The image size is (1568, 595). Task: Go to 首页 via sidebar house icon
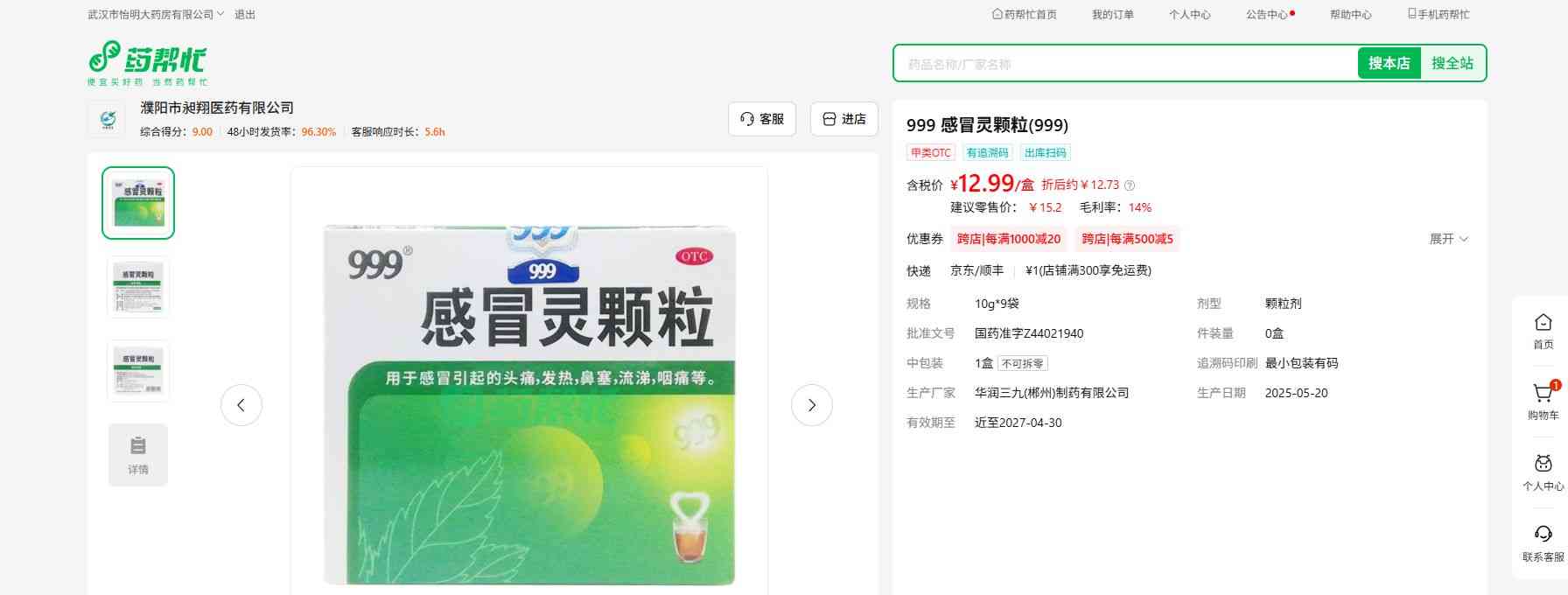click(x=1543, y=322)
